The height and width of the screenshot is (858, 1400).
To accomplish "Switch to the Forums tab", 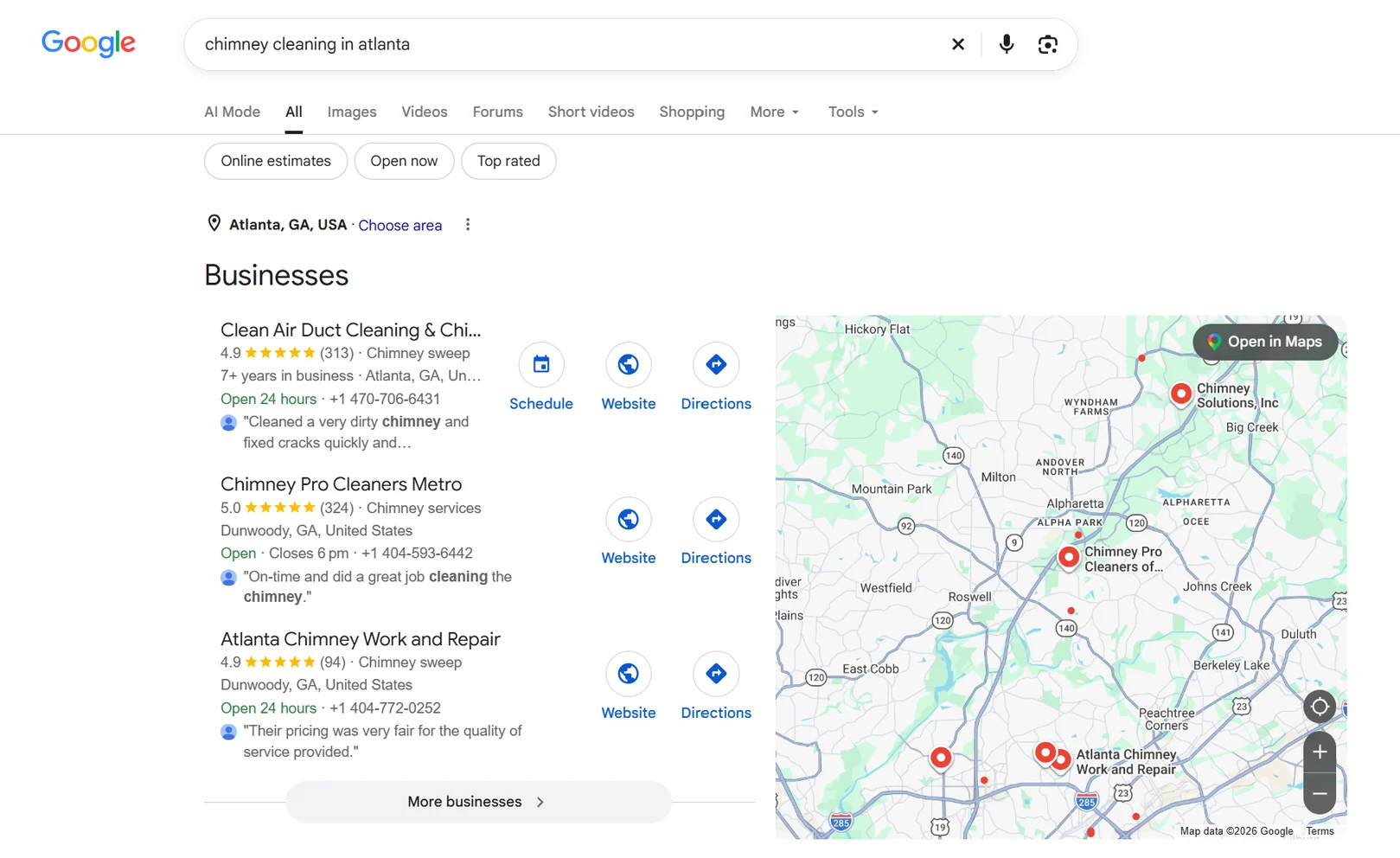I will (497, 112).
